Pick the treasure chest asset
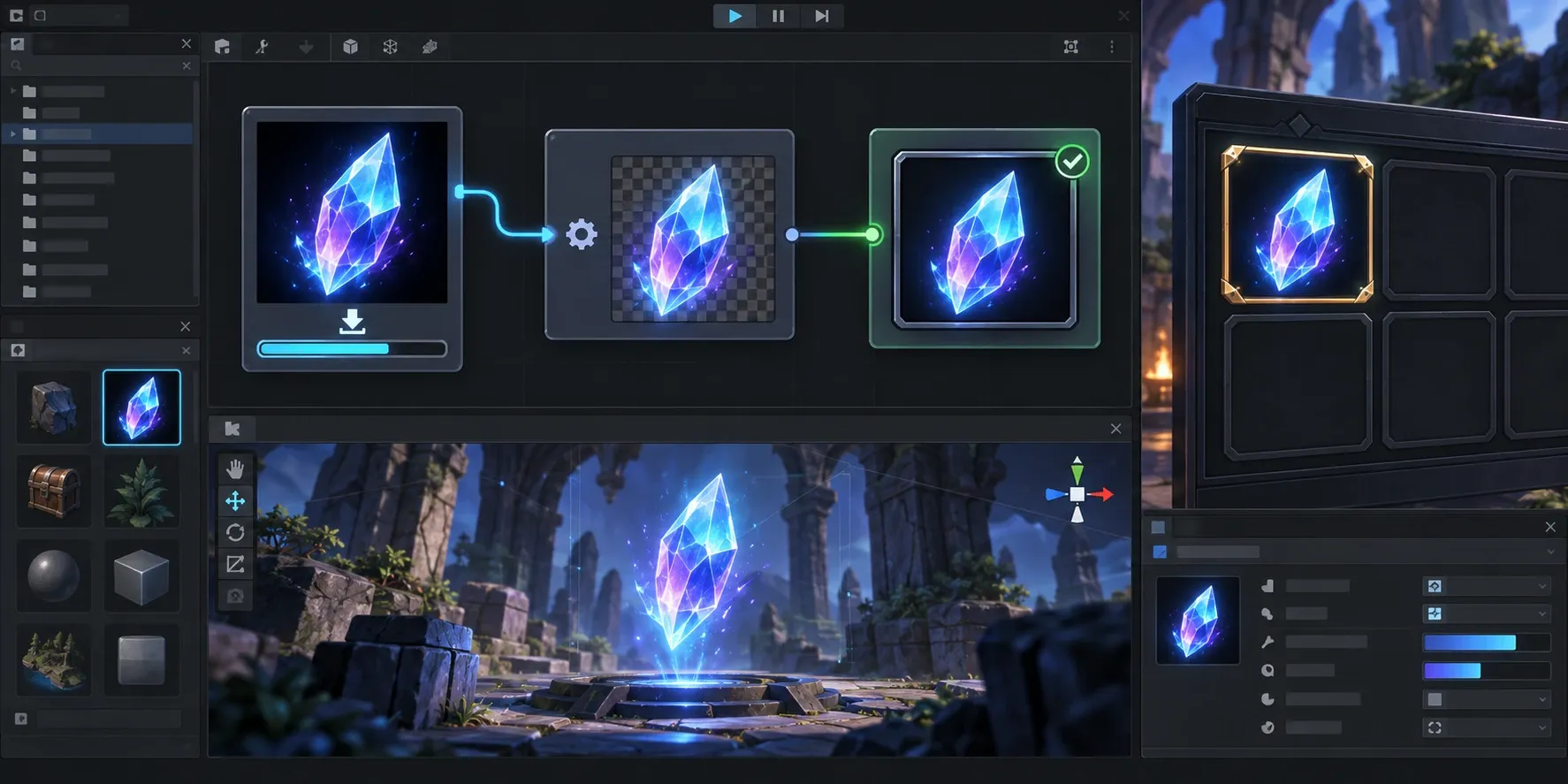The width and height of the screenshot is (1568, 784). coord(53,491)
